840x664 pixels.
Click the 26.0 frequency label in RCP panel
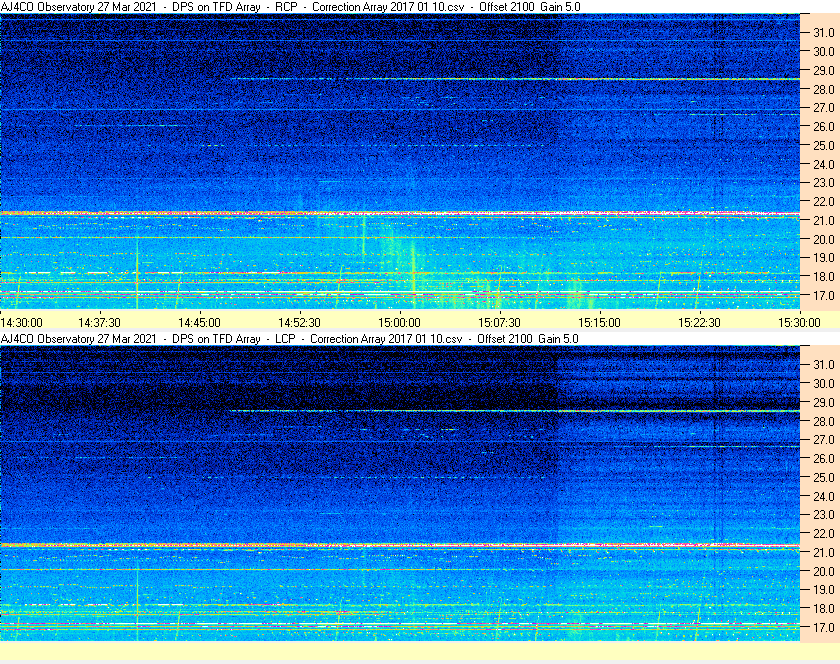pos(824,126)
